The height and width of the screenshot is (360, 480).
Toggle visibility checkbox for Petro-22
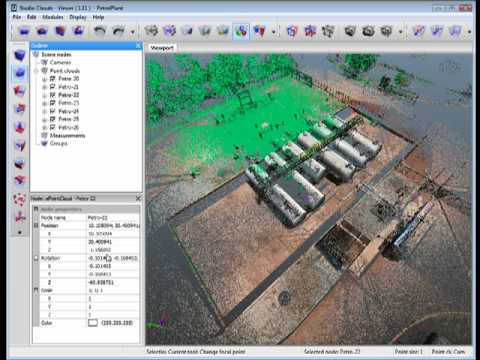[x=52, y=95]
